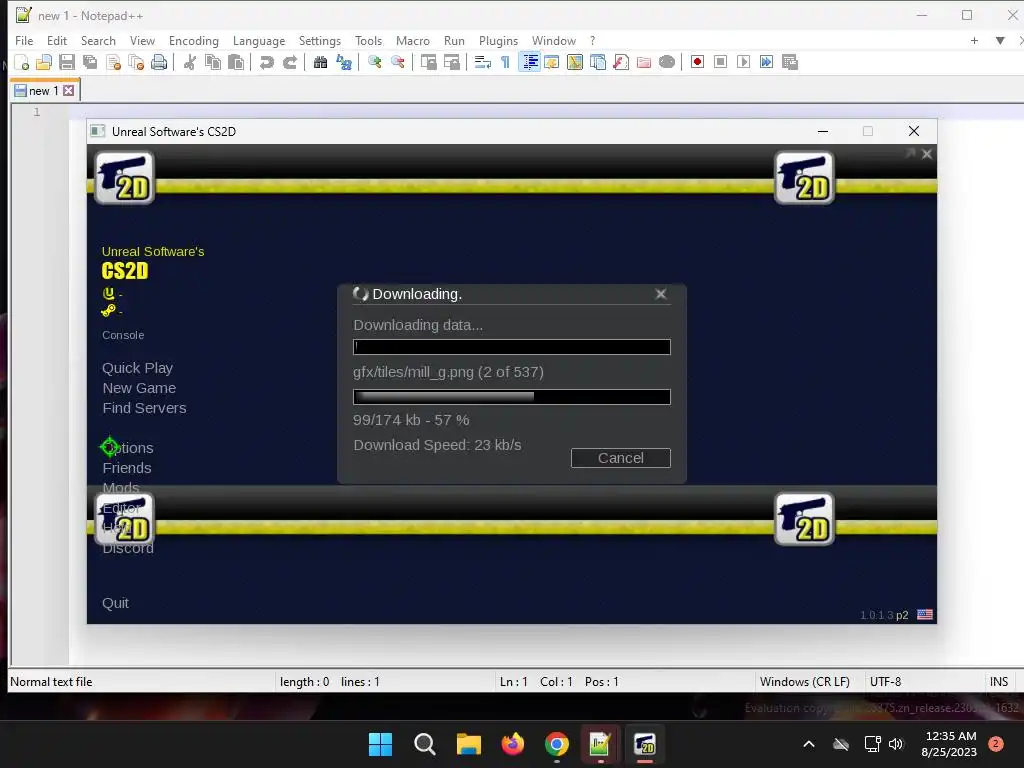Open the Macro menu

pyautogui.click(x=413, y=40)
